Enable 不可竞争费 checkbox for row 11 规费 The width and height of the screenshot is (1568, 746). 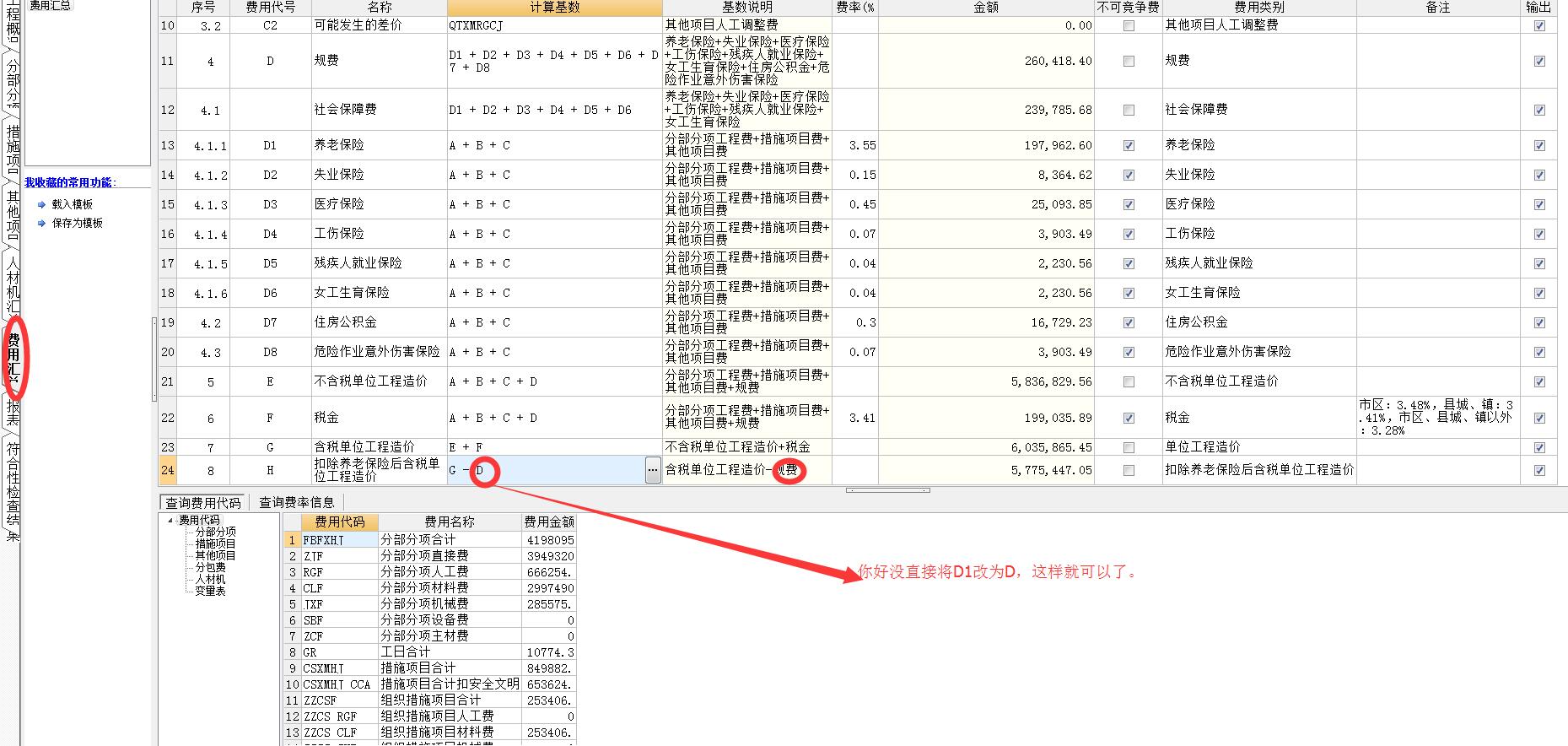click(x=1129, y=61)
